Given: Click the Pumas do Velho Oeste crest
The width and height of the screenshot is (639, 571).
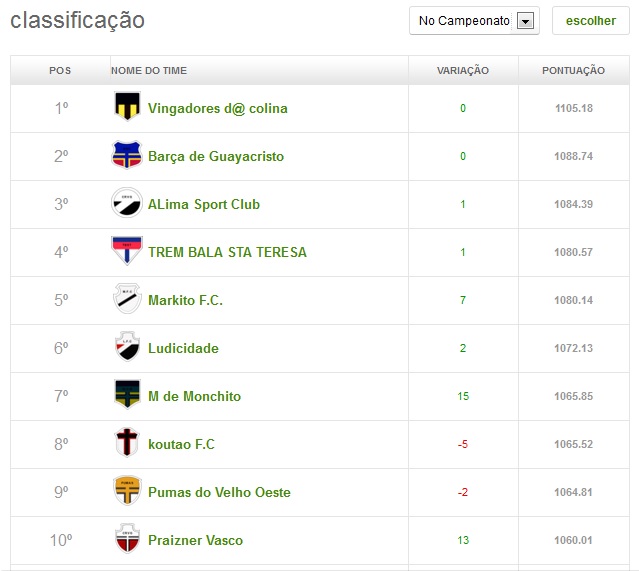Looking at the screenshot, I should click(x=127, y=492).
